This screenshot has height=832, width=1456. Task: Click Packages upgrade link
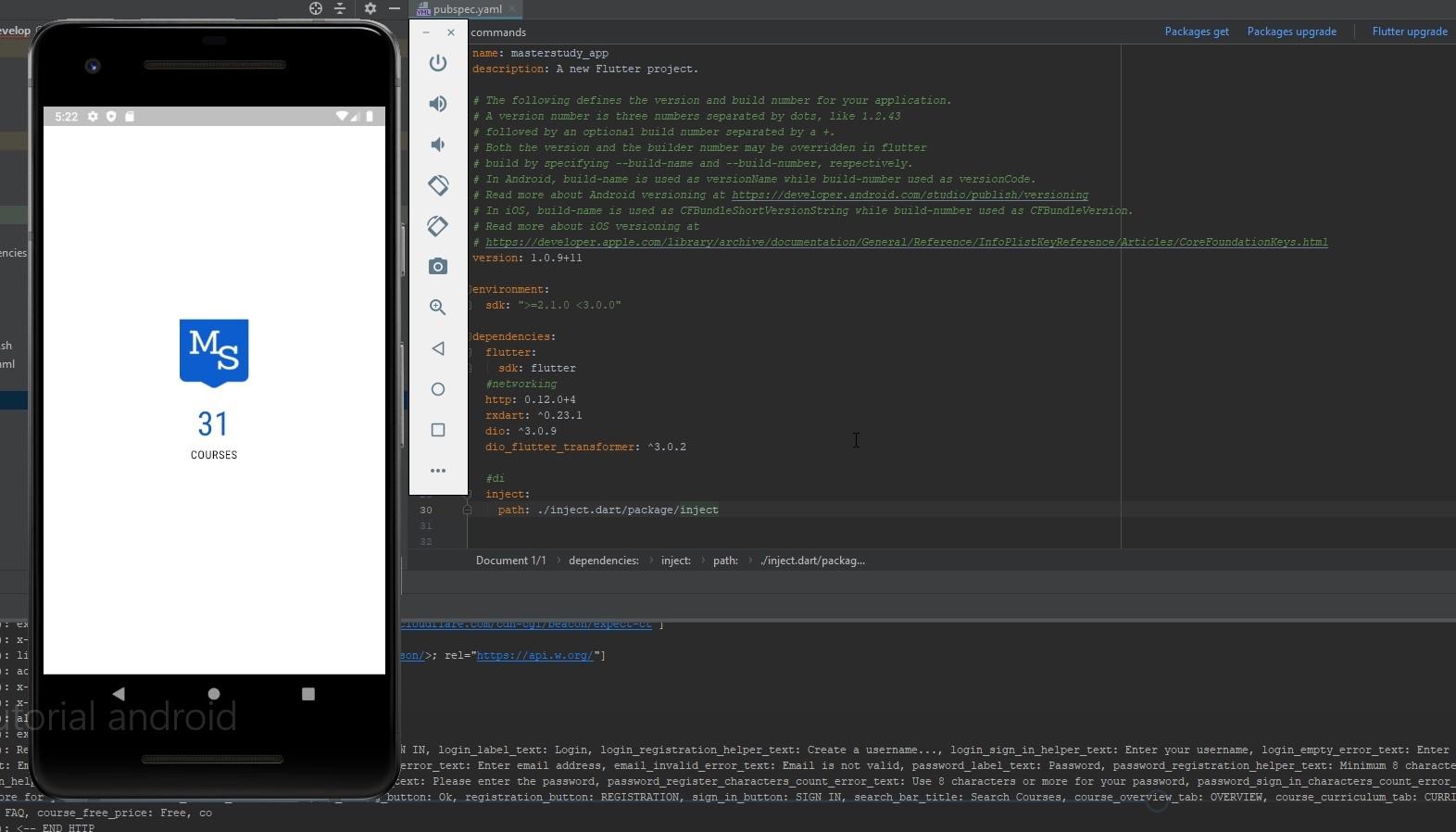pyautogui.click(x=1291, y=32)
